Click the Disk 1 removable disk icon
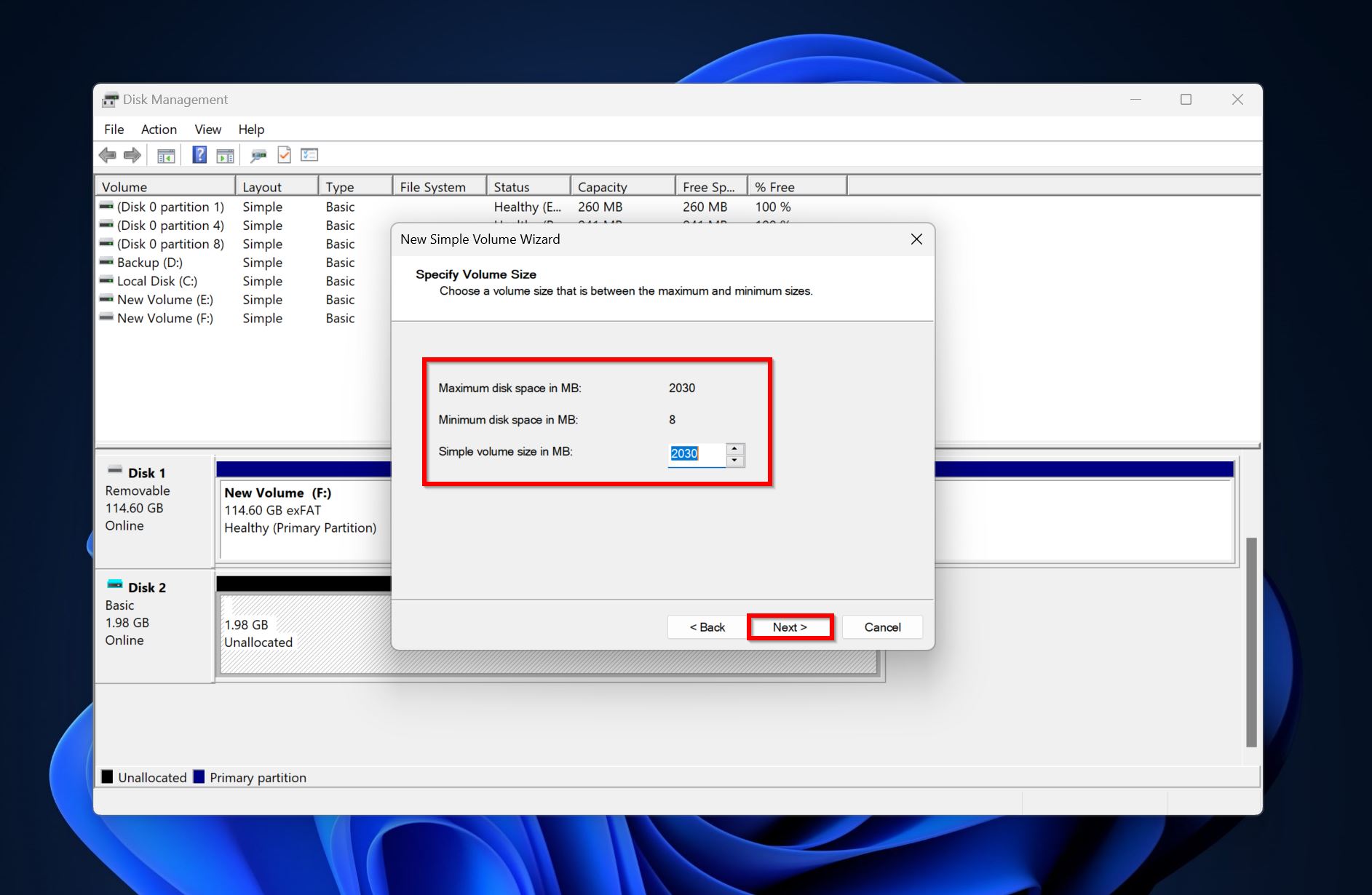 [115, 471]
